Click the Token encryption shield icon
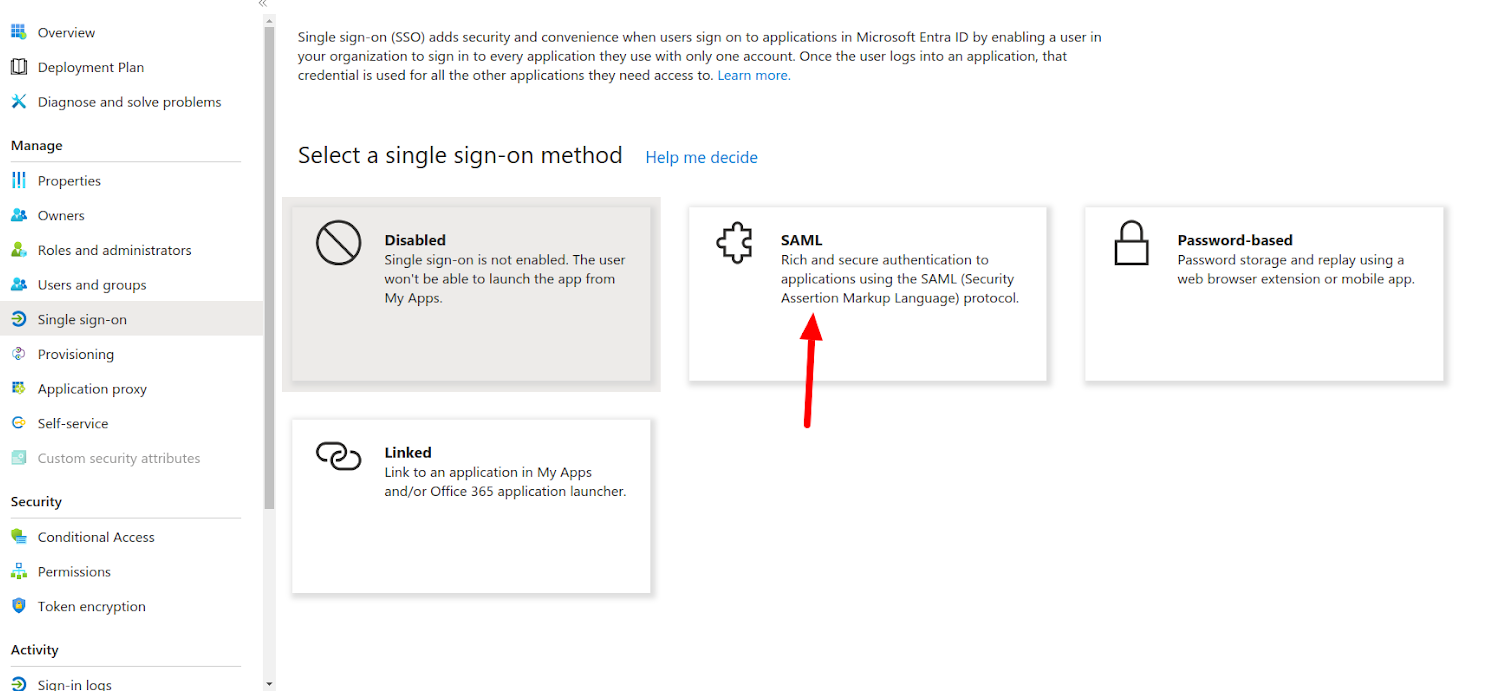1497x691 pixels. click(x=18, y=606)
